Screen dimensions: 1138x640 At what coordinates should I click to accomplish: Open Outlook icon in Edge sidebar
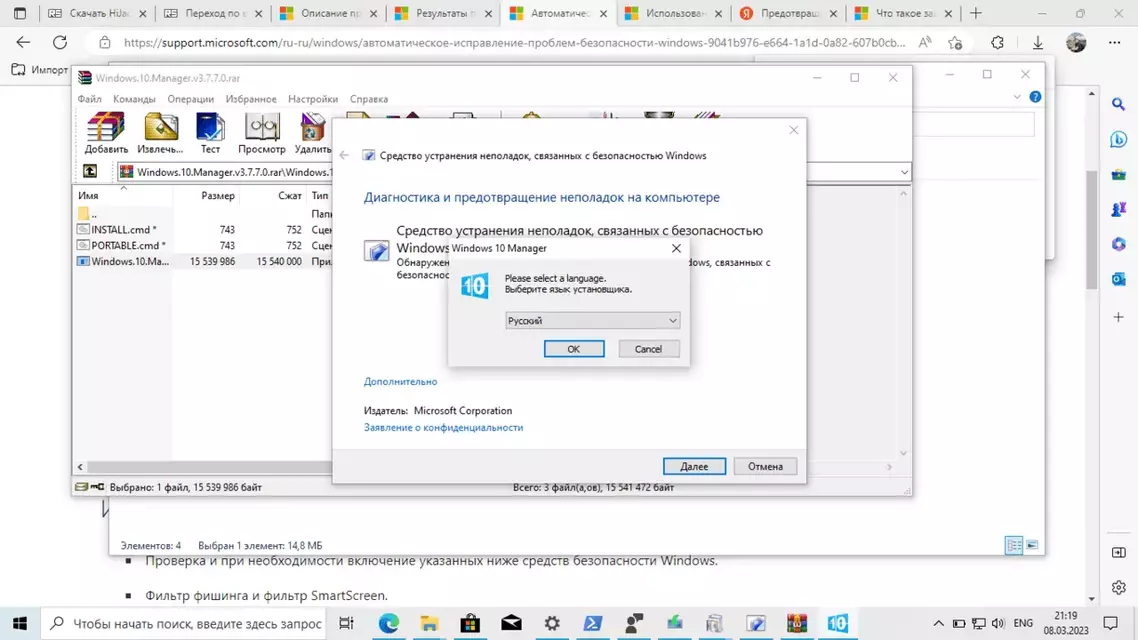pyautogui.click(x=1118, y=279)
